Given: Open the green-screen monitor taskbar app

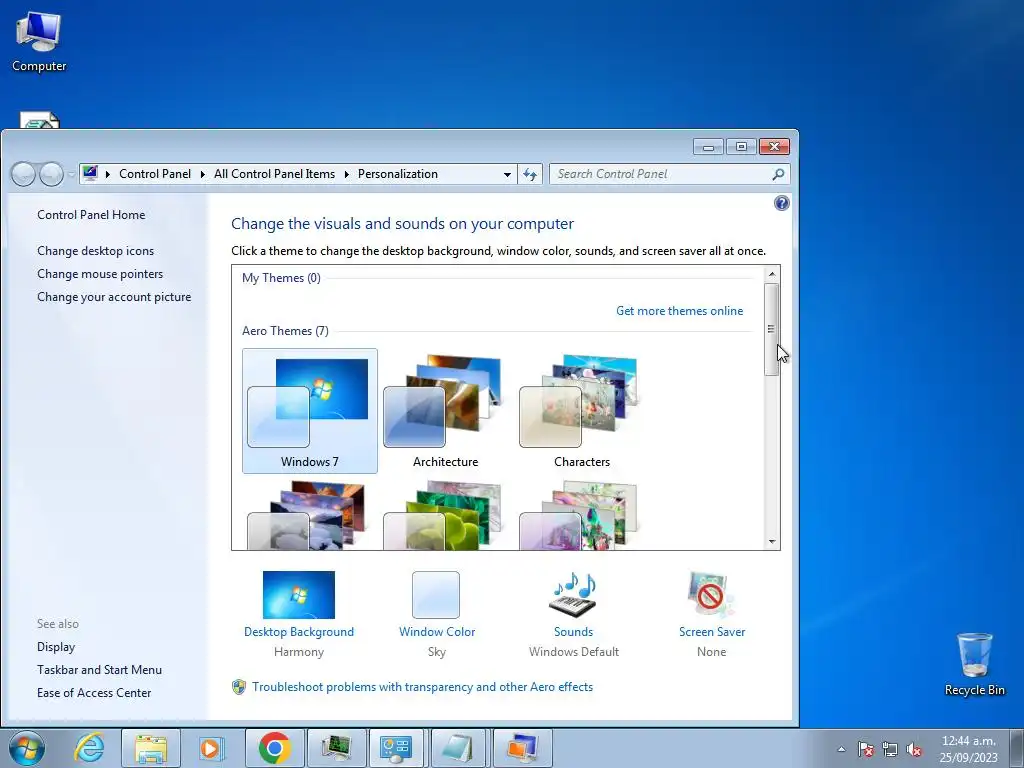Looking at the screenshot, I should [336, 748].
